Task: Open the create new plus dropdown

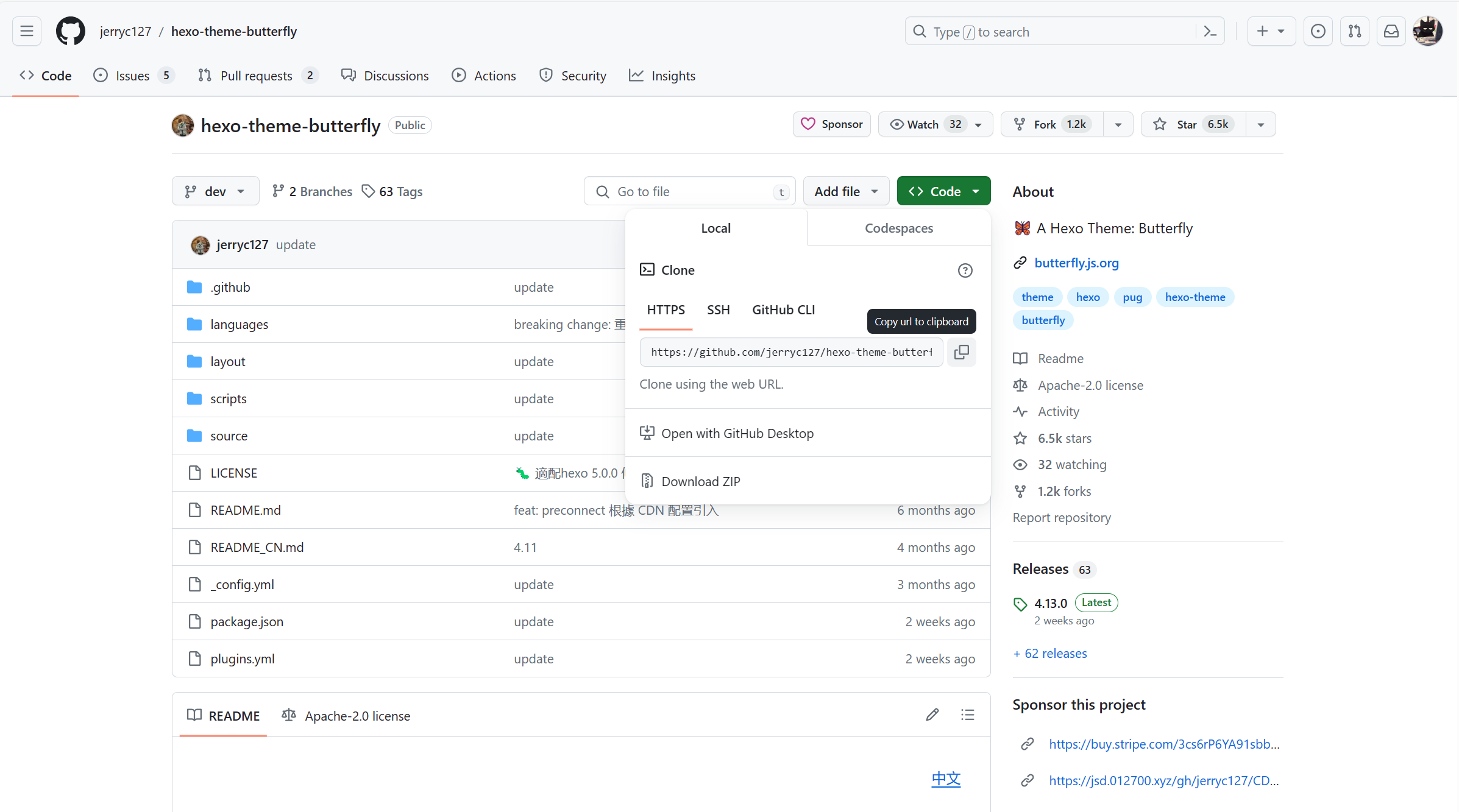Action: (x=1271, y=31)
